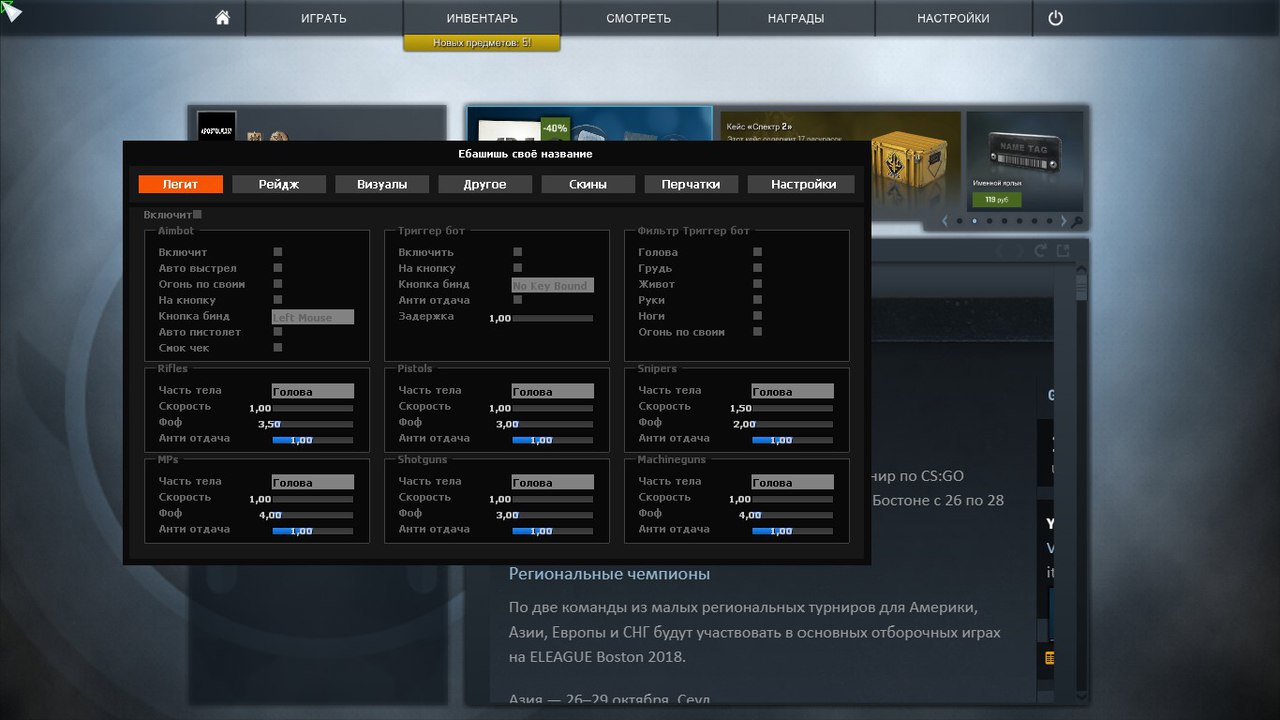Image resolution: width=1280 pixels, height=720 pixels.
Task: Toggle Aimbot Огонь по своим checkbox
Action: tap(278, 284)
